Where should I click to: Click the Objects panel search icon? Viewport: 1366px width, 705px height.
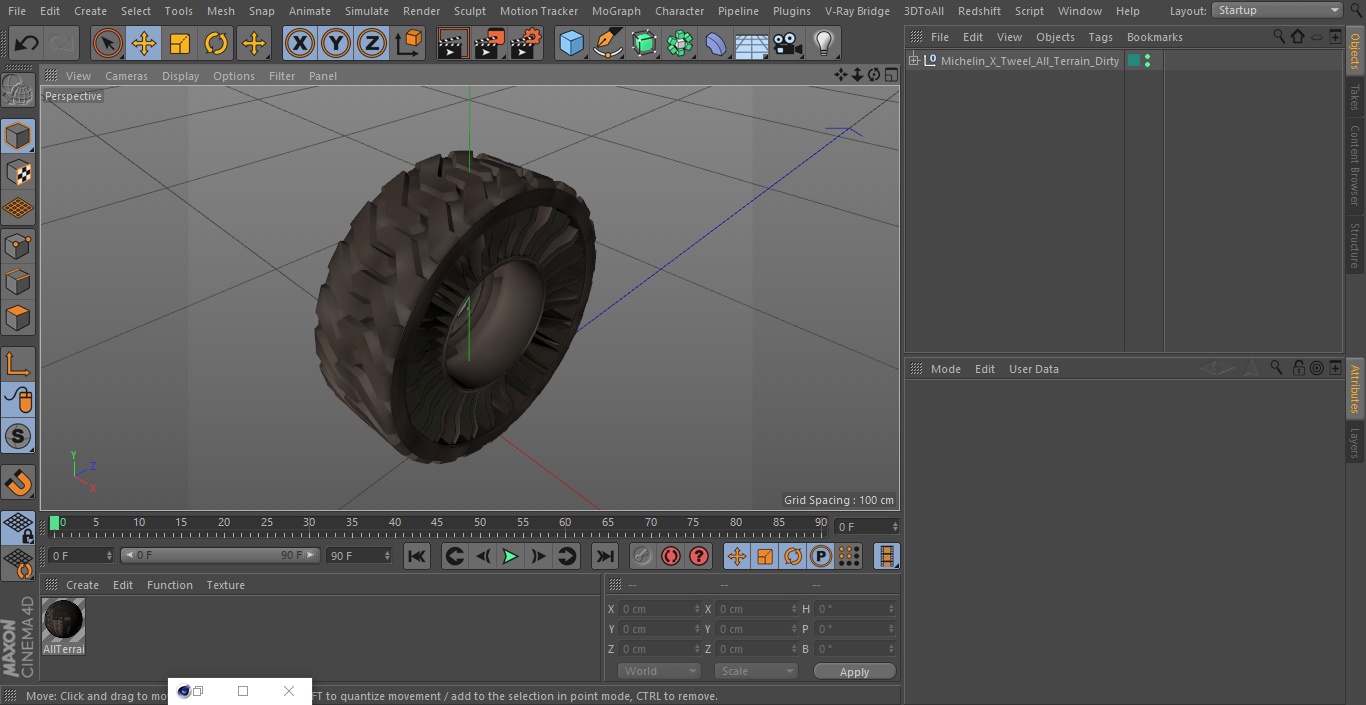click(x=1279, y=36)
